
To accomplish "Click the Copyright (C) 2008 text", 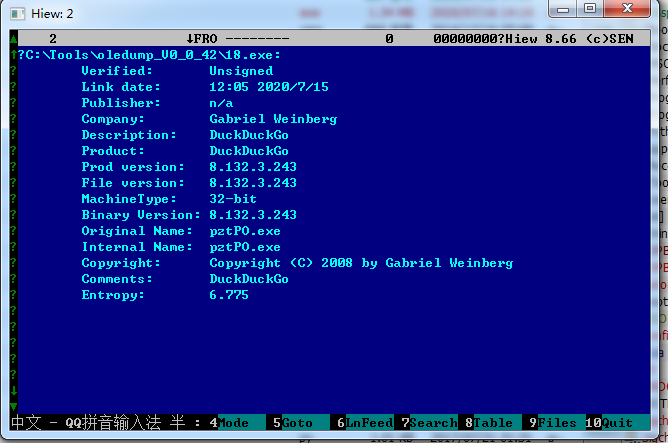I will [x=281, y=263].
